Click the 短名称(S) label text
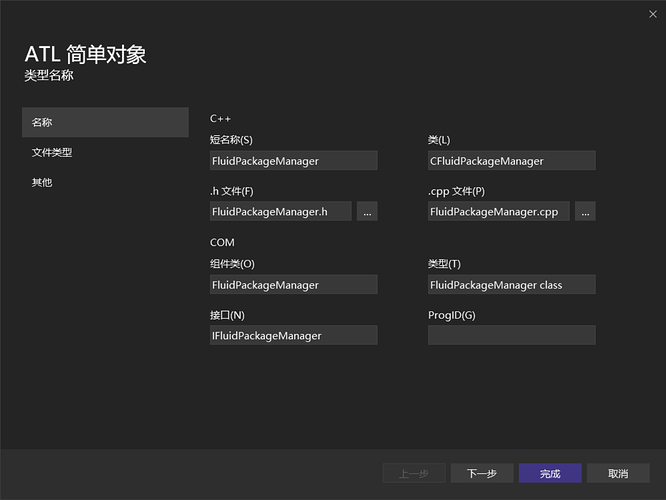Viewport: 666px width, 500px height. [x=231, y=140]
